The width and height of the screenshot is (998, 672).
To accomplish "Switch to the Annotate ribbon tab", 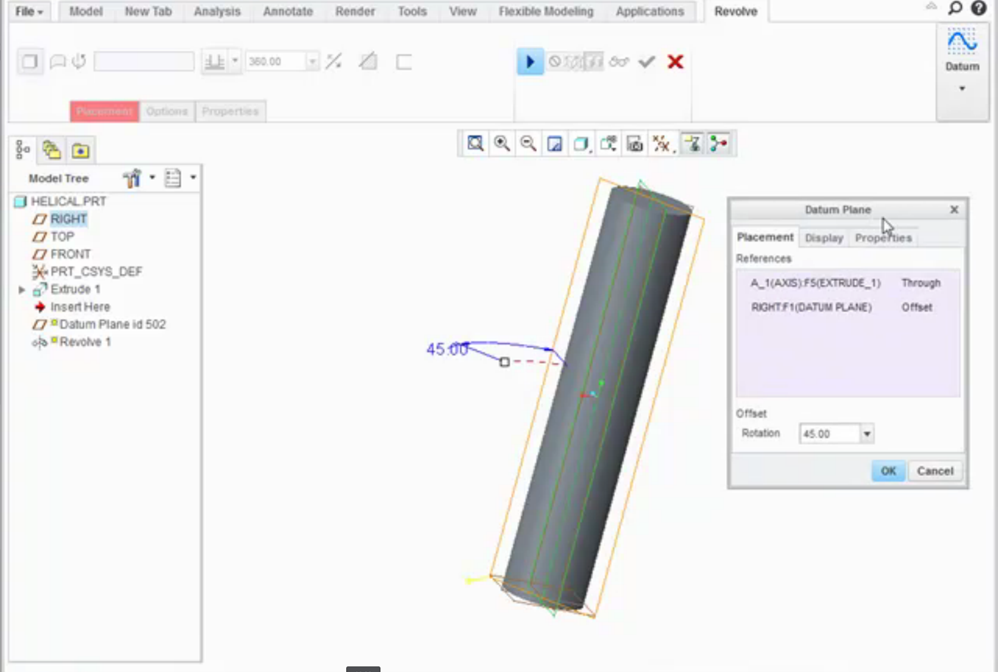I will [x=288, y=11].
